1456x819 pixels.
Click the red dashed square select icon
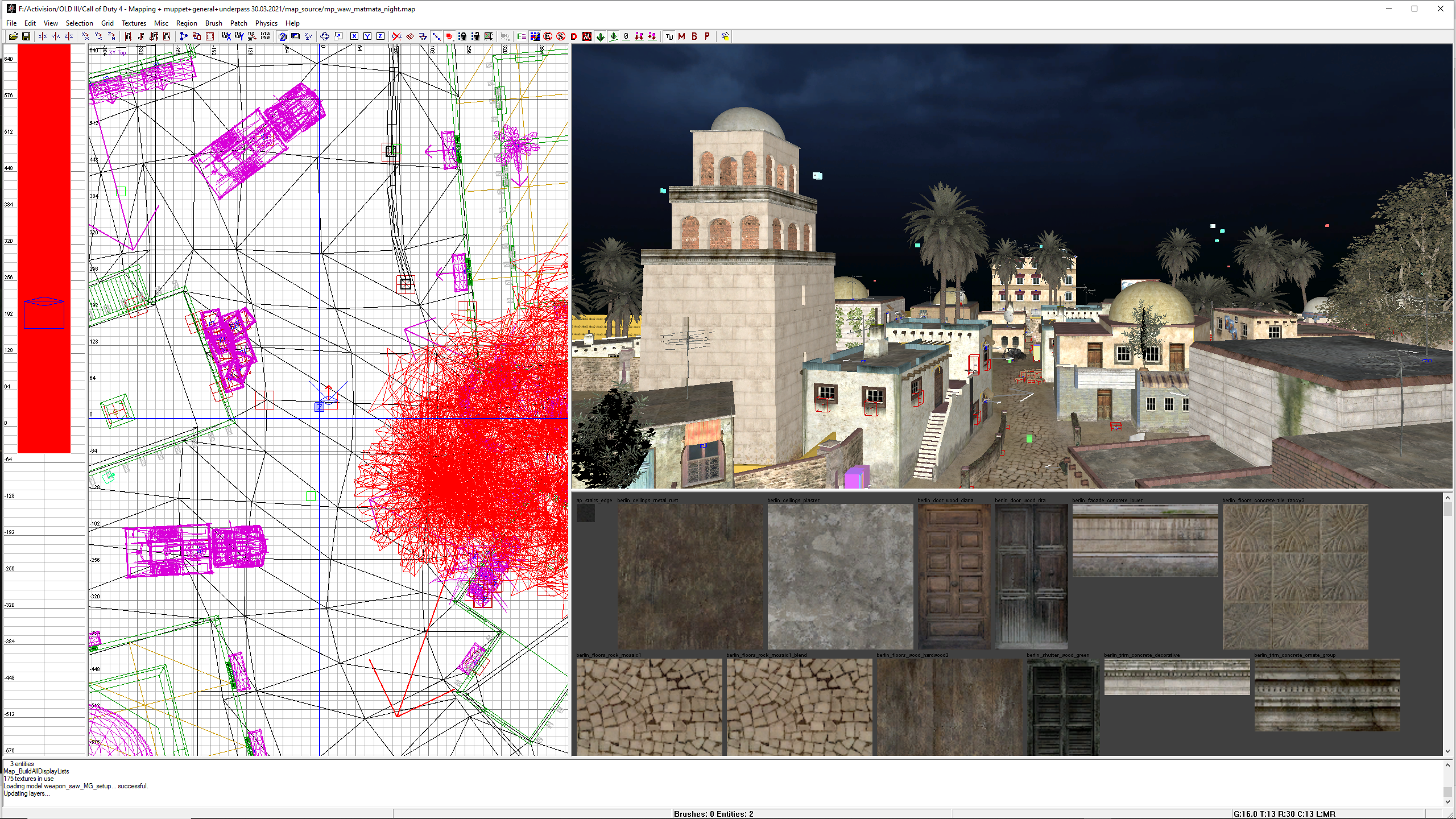pos(210,36)
